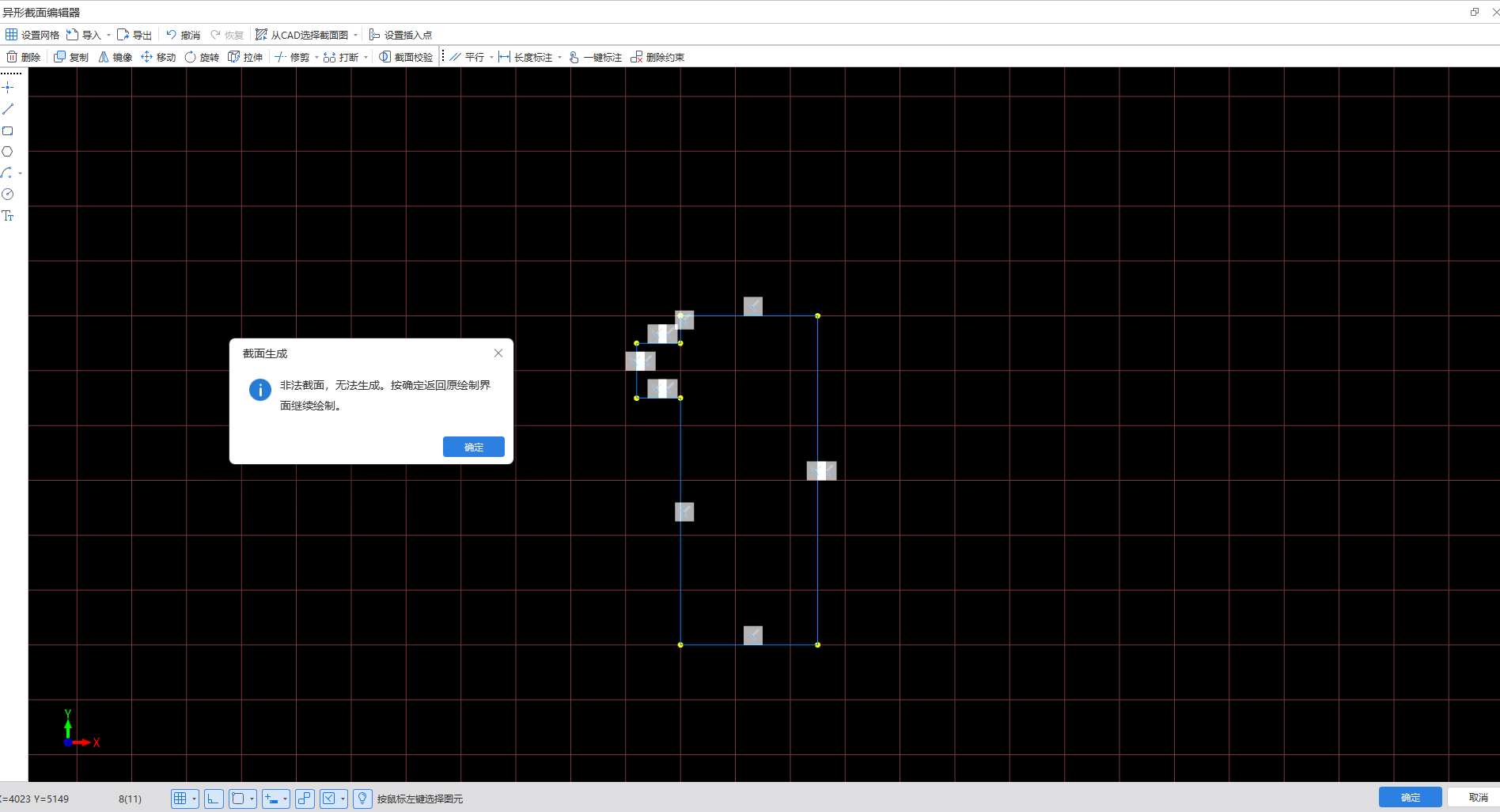Open grid display dropdown in status bar

[x=194, y=799]
